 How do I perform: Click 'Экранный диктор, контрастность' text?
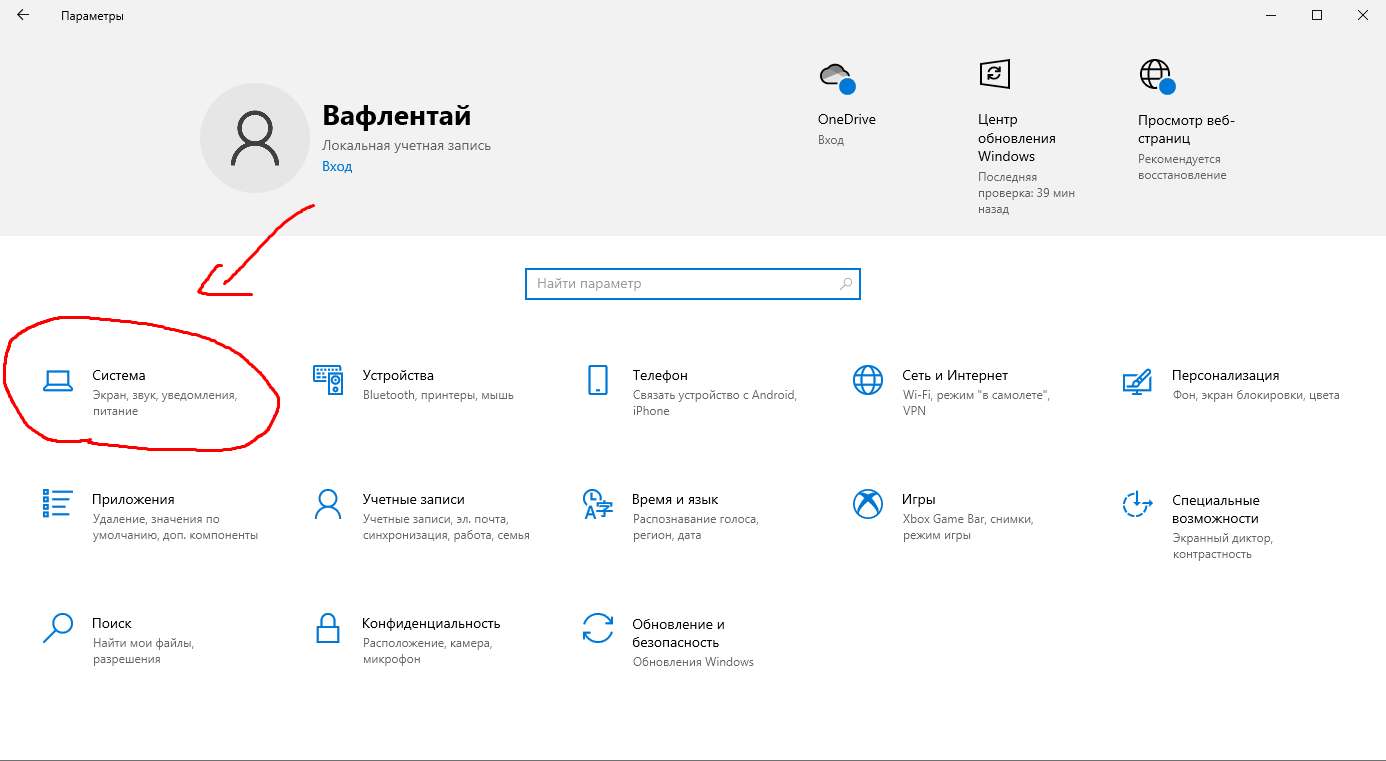click(1223, 546)
